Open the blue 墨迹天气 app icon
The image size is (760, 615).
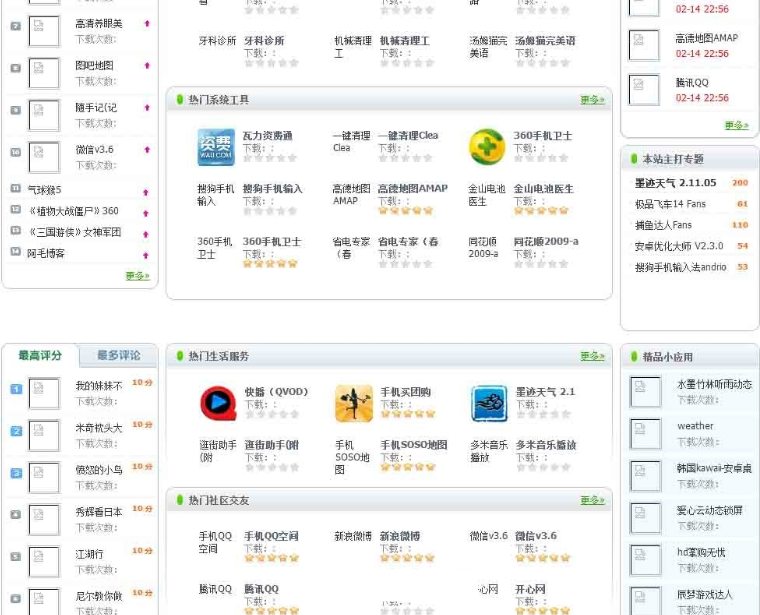pos(490,403)
